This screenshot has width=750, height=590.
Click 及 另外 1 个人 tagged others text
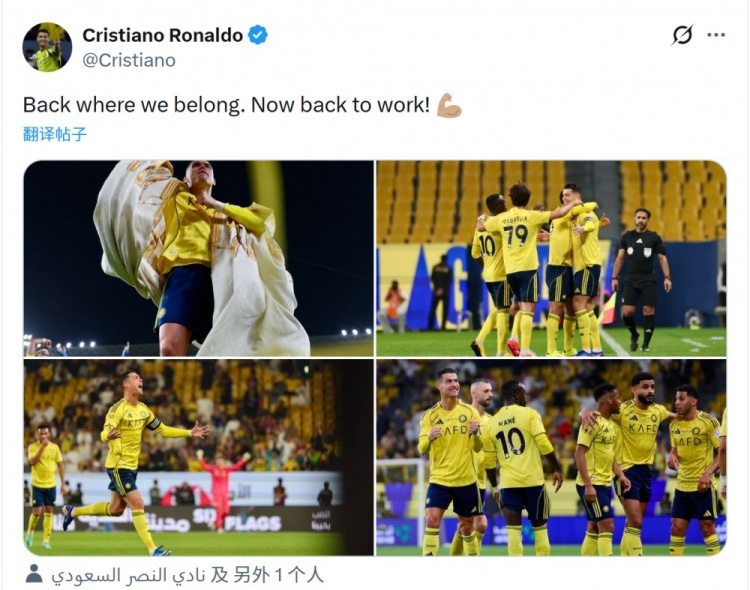[267, 575]
